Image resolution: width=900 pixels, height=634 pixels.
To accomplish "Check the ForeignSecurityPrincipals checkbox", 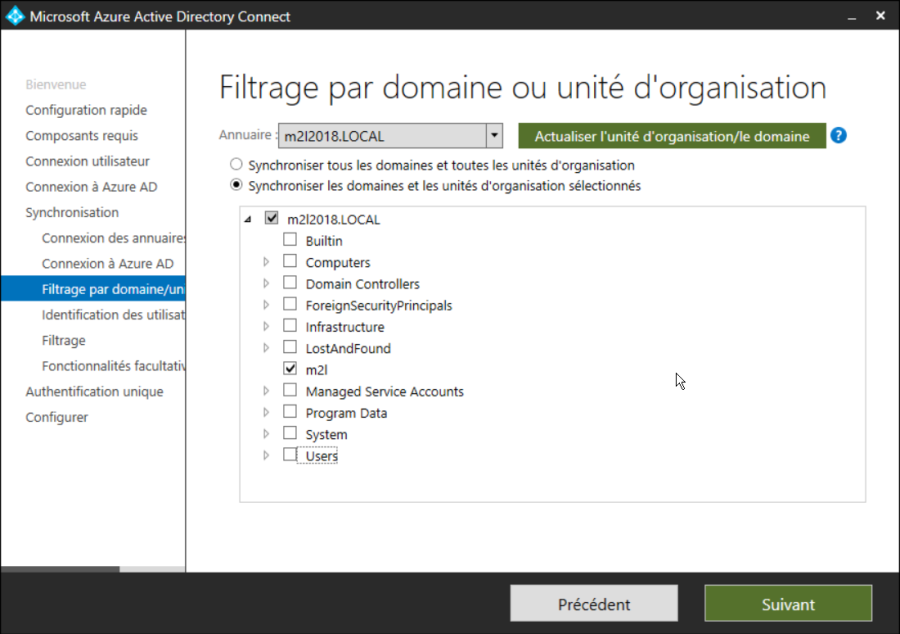I will click(x=290, y=305).
